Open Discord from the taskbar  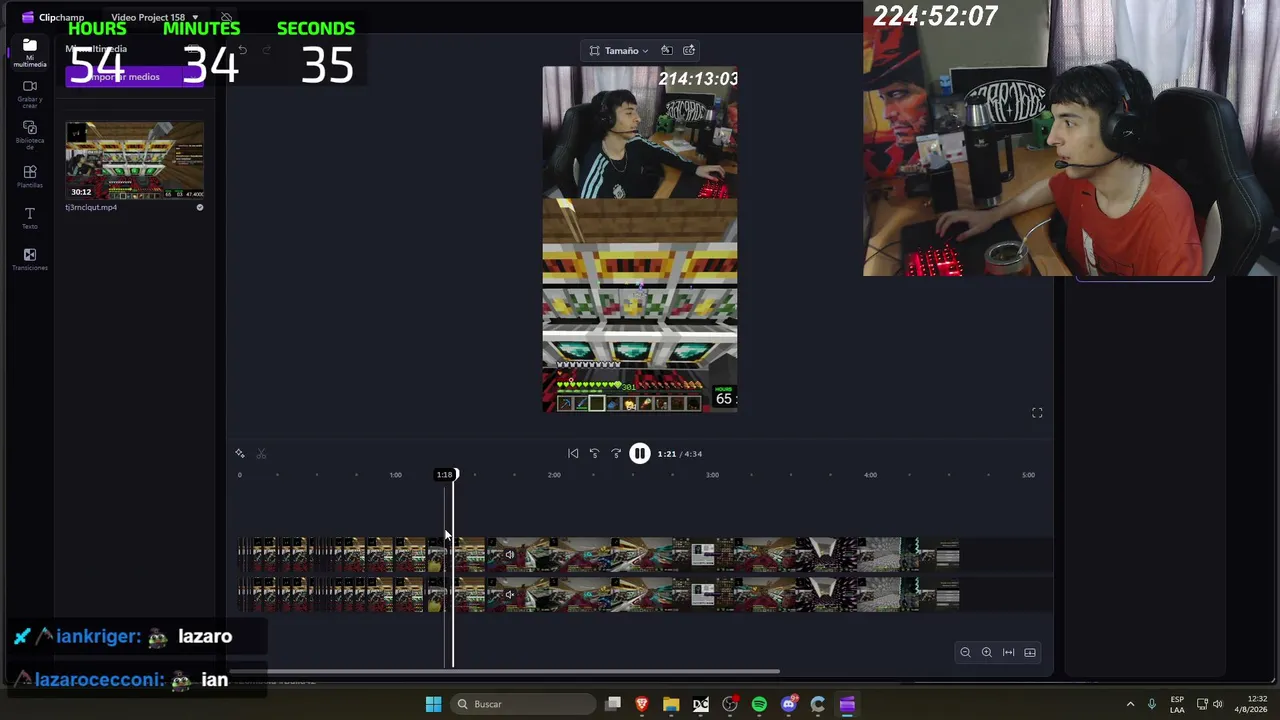tap(789, 704)
